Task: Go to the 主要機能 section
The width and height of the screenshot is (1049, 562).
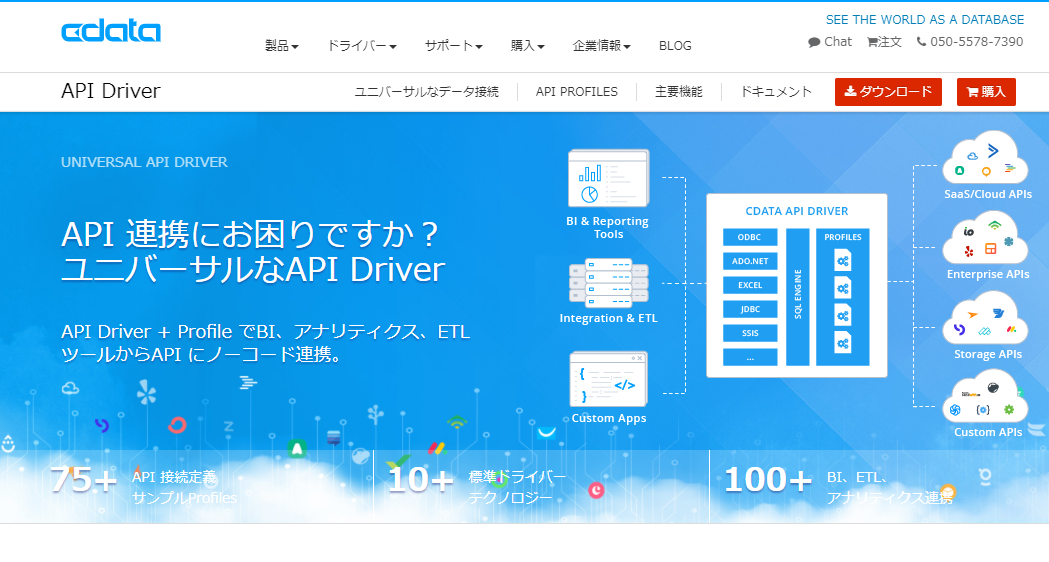Action: (678, 92)
